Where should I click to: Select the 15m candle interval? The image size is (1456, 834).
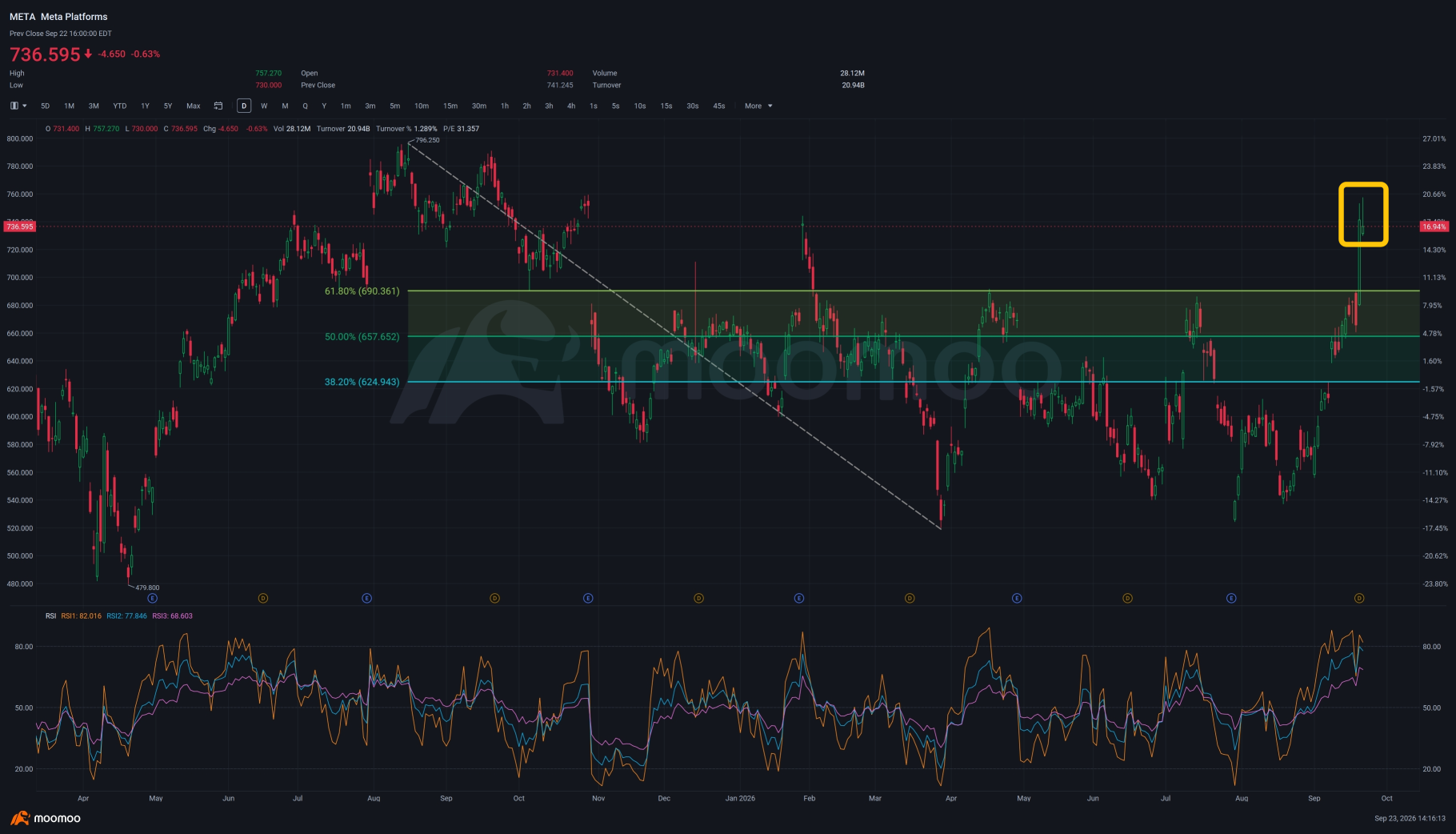pyautogui.click(x=450, y=106)
